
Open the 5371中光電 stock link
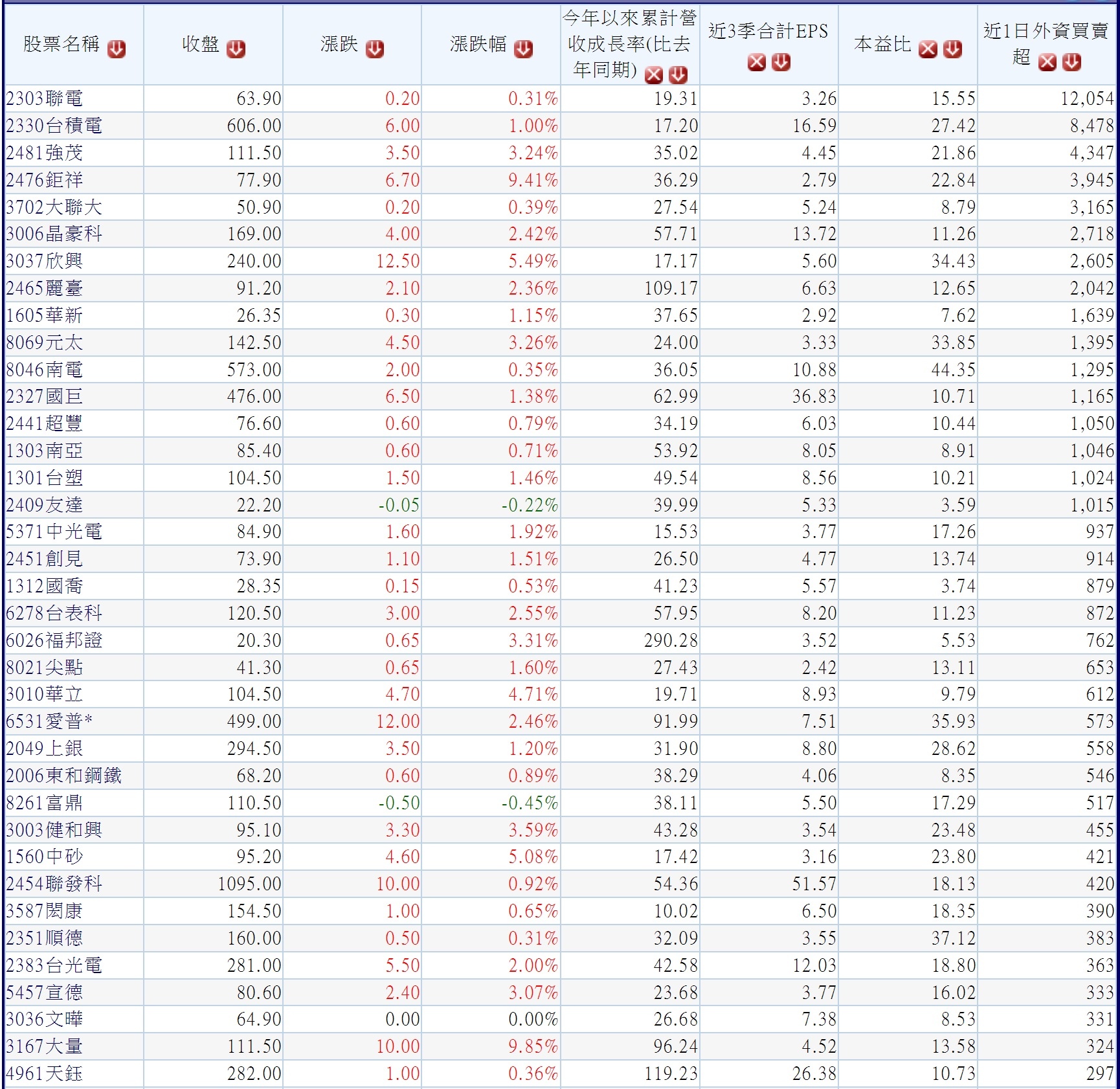coord(54,532)
